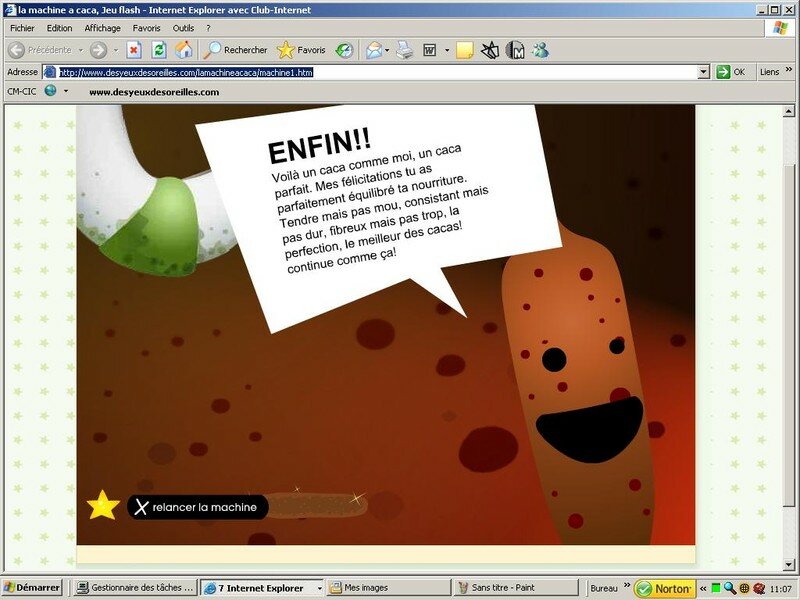
Task: Print the page with the printer icon
Action: pyautogui.click(x=405, y=50)
